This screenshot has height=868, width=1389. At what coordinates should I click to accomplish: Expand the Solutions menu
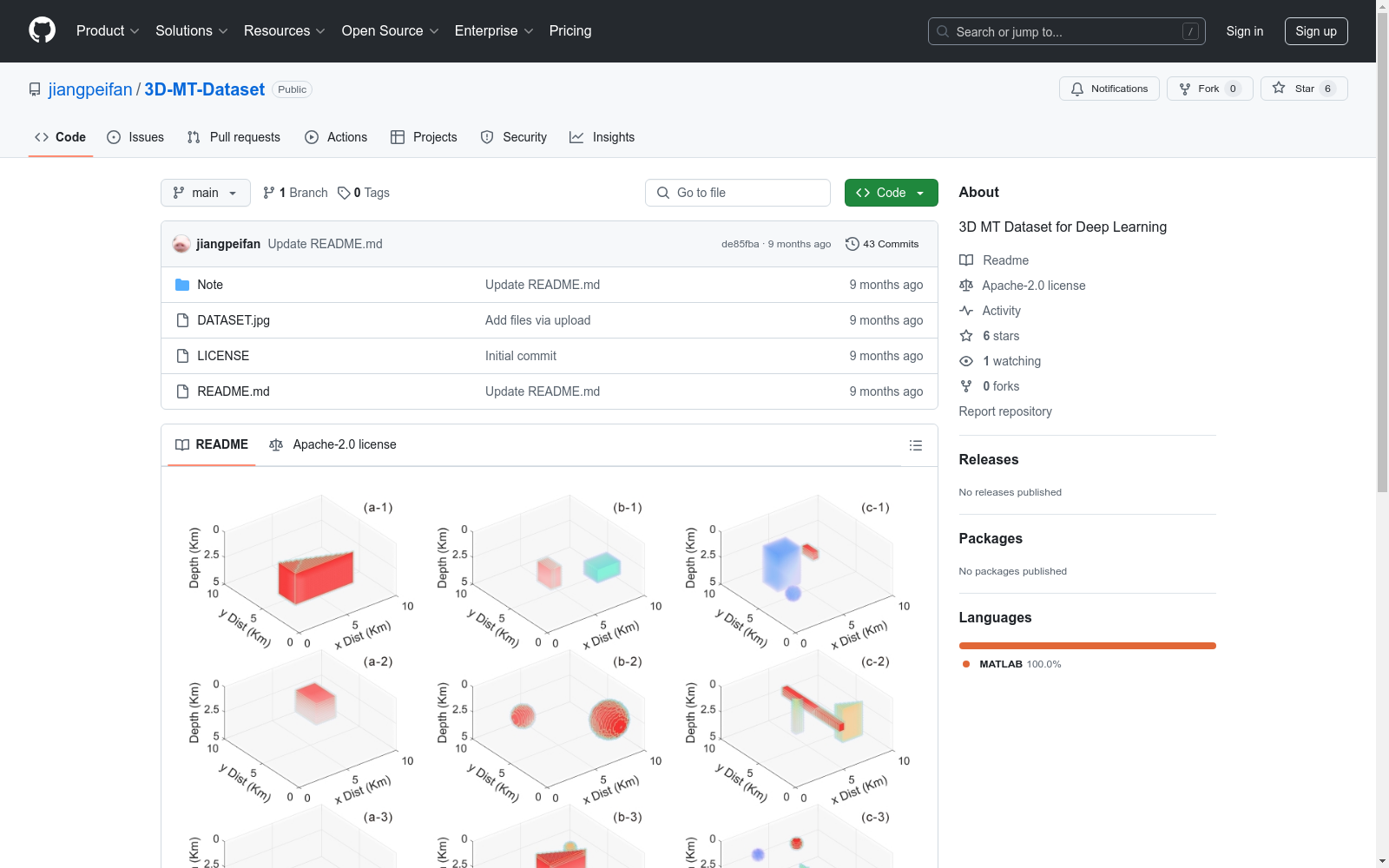192,31
